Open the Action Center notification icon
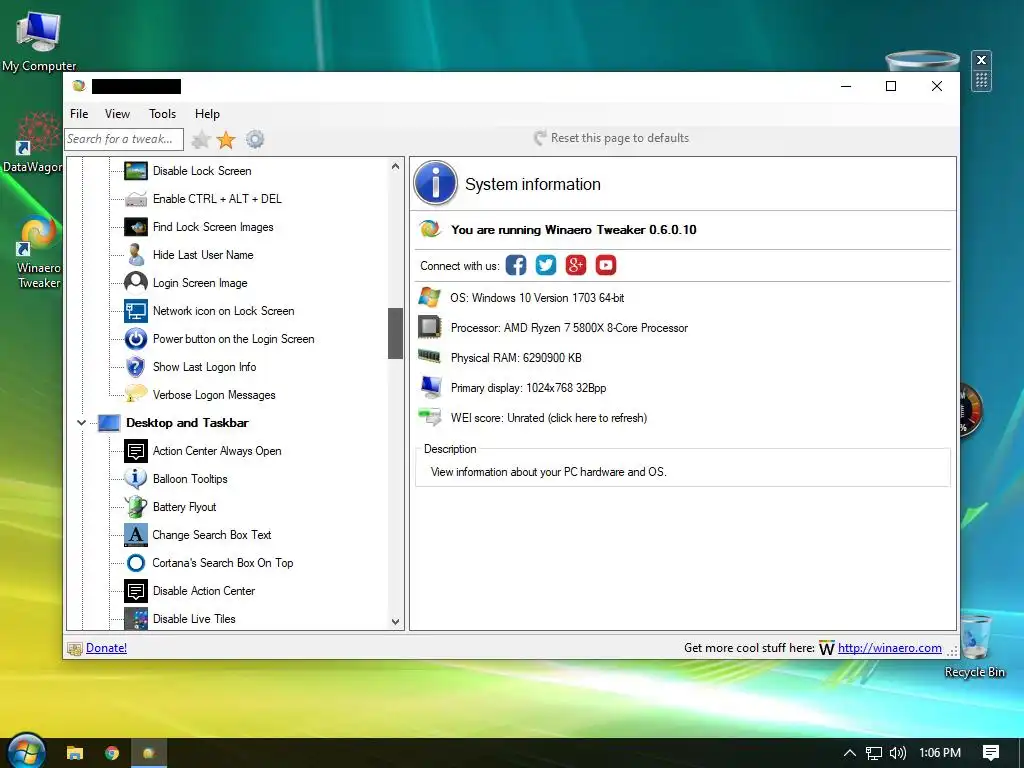 (991, 753)
